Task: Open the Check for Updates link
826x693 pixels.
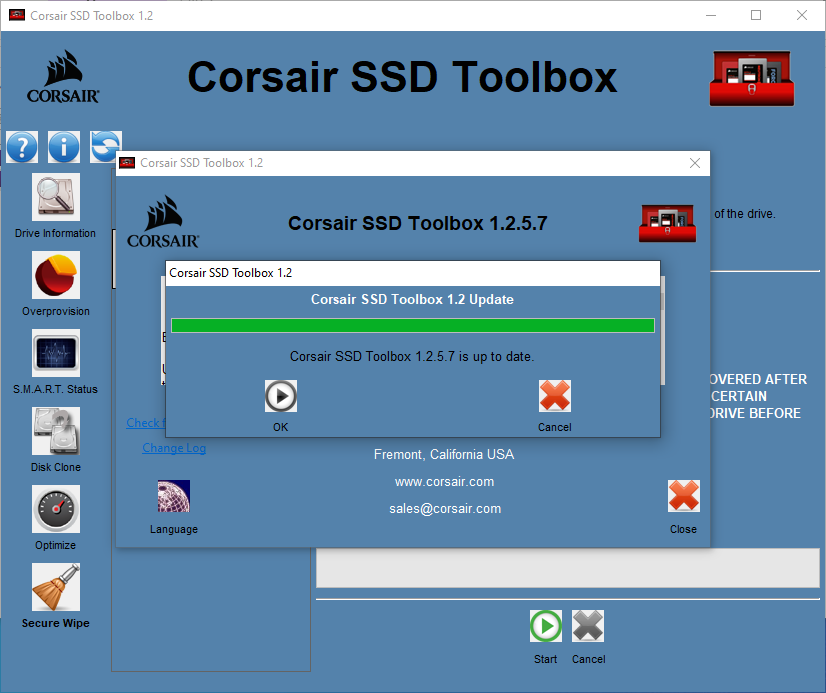Action: pos(144,422)
